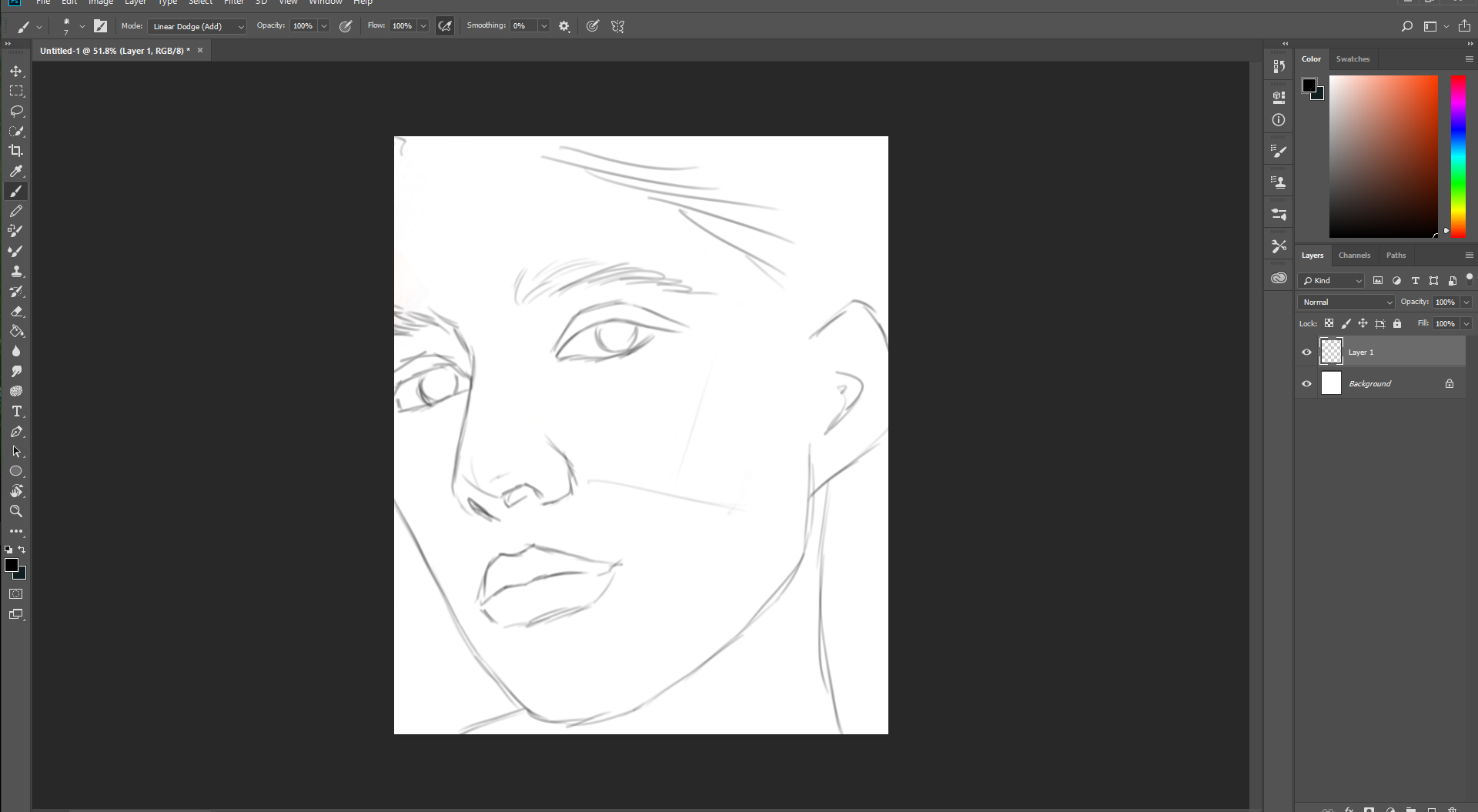
Task: Open the Color panel menu
Action: (x=1469, y=59)
